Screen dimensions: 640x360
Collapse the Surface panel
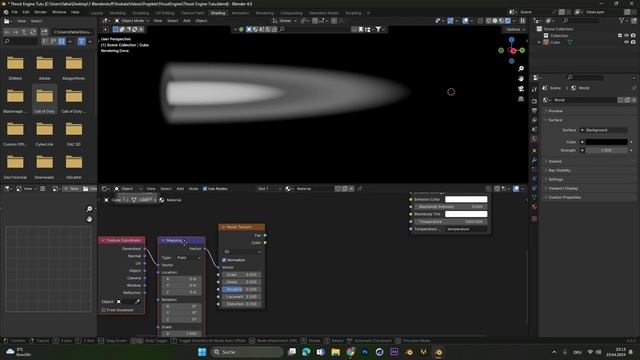(555, 120)
